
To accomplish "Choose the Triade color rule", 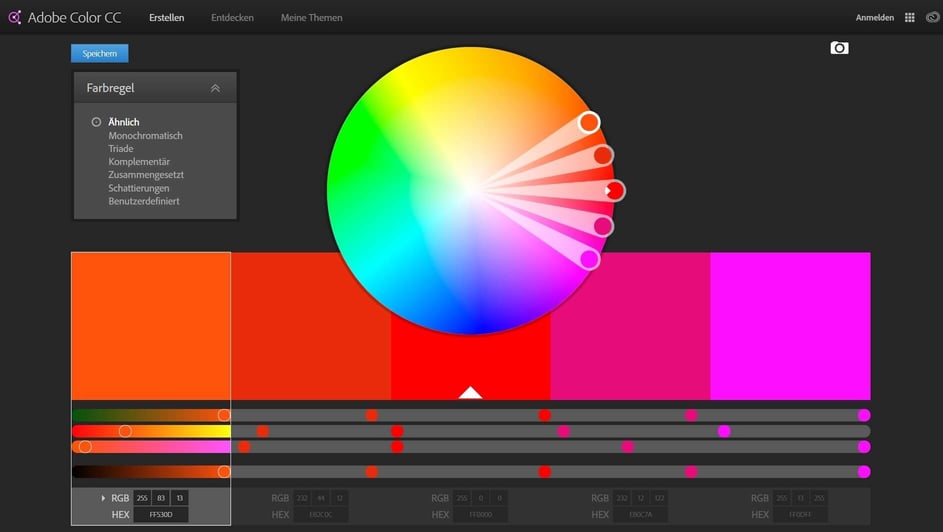I will coord(120,148).
